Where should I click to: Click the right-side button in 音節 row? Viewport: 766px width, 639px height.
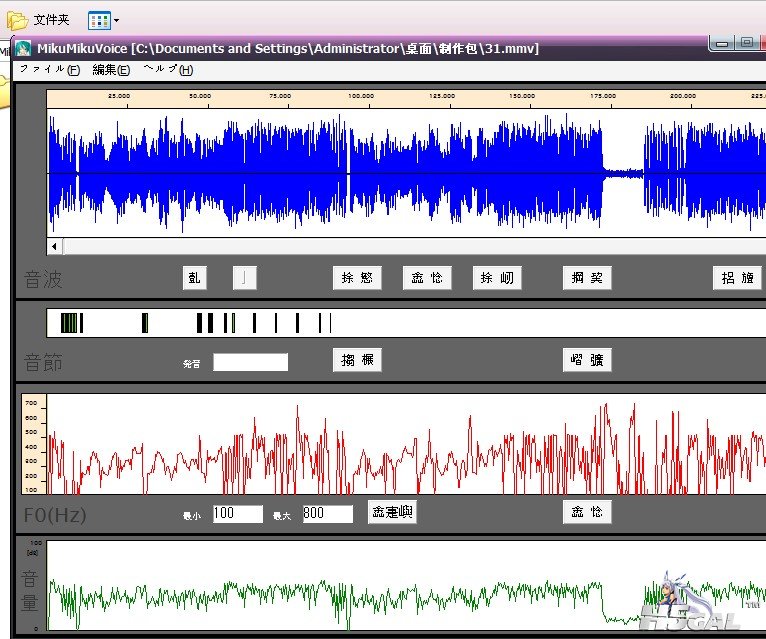(587, 360)
